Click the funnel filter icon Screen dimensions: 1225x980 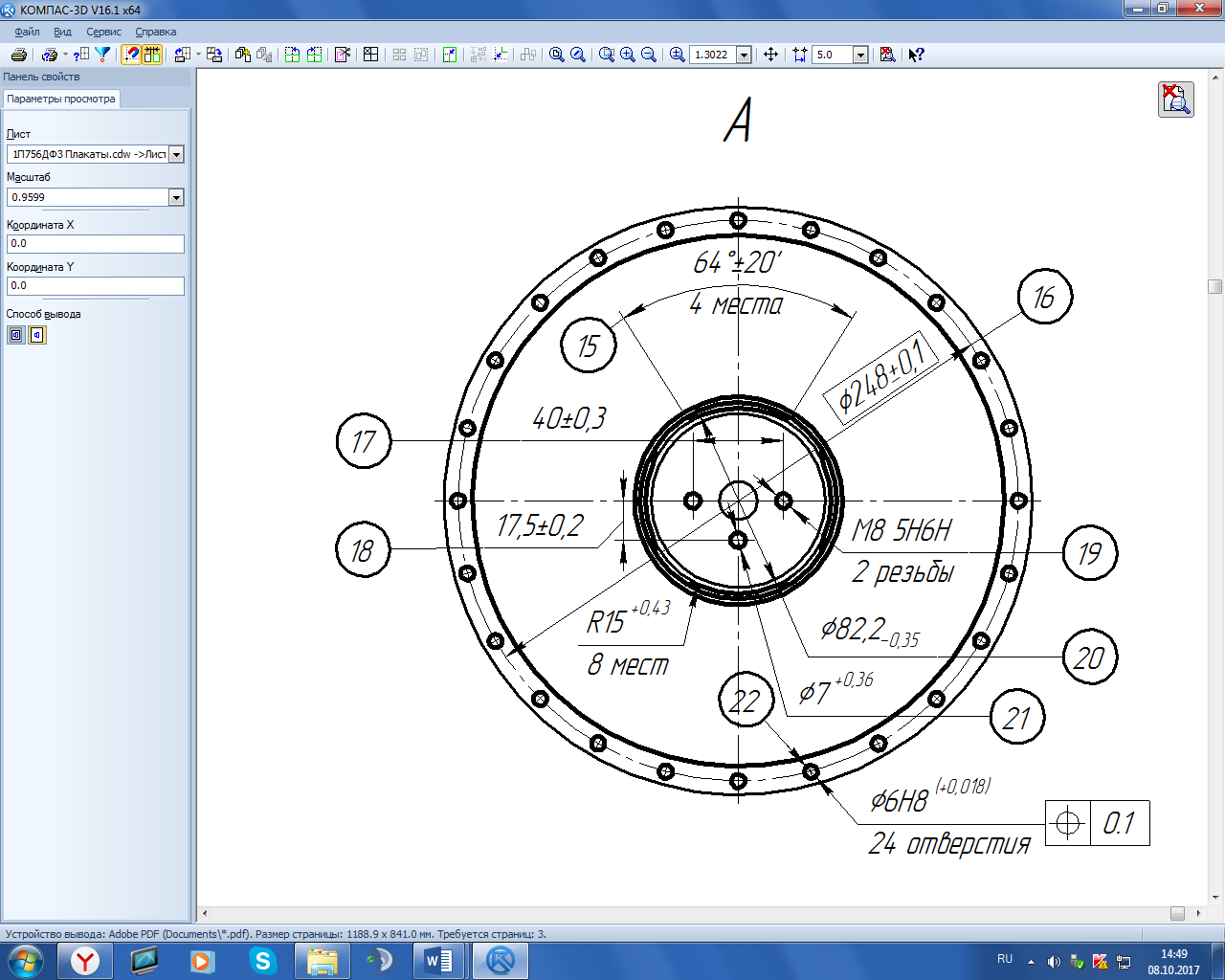[x=102, y=55]
